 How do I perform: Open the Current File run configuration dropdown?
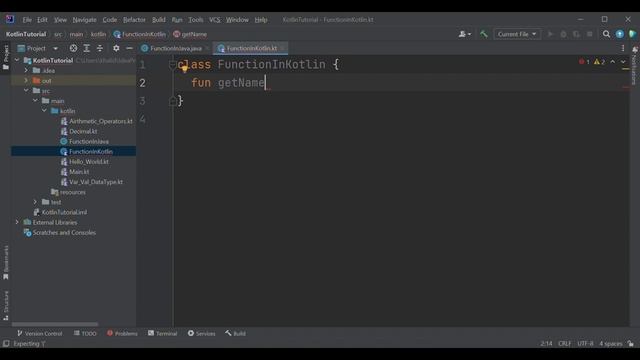517,34
